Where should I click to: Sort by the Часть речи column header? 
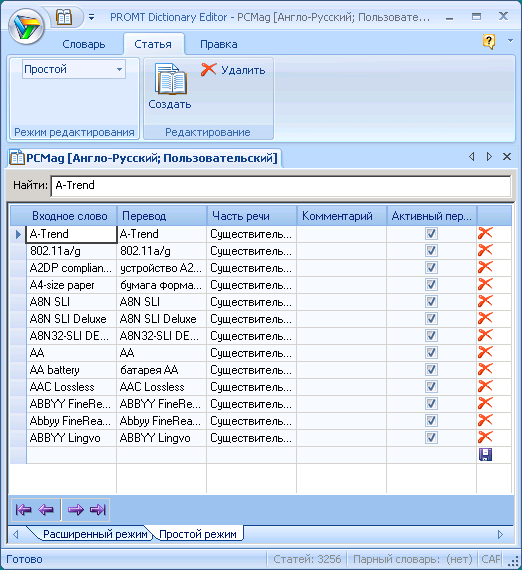[252, 216]
